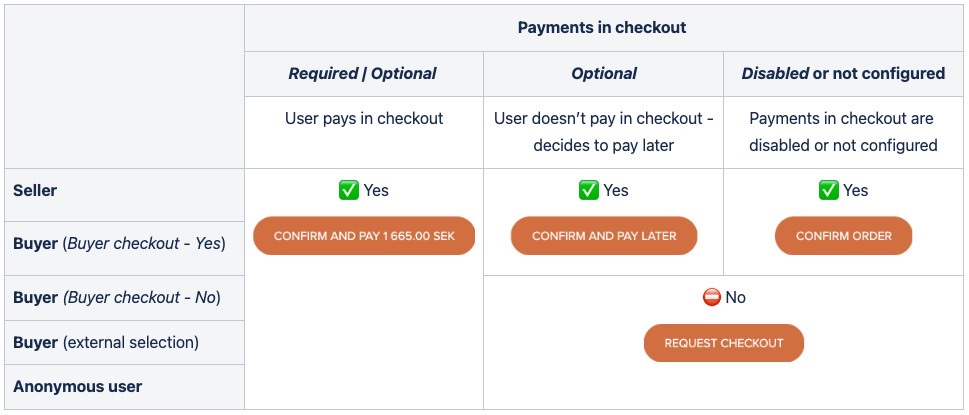The height and width of the screenshot is (415, 969).
Task: Click the Seller row label
Action: (x=35, y=190)
